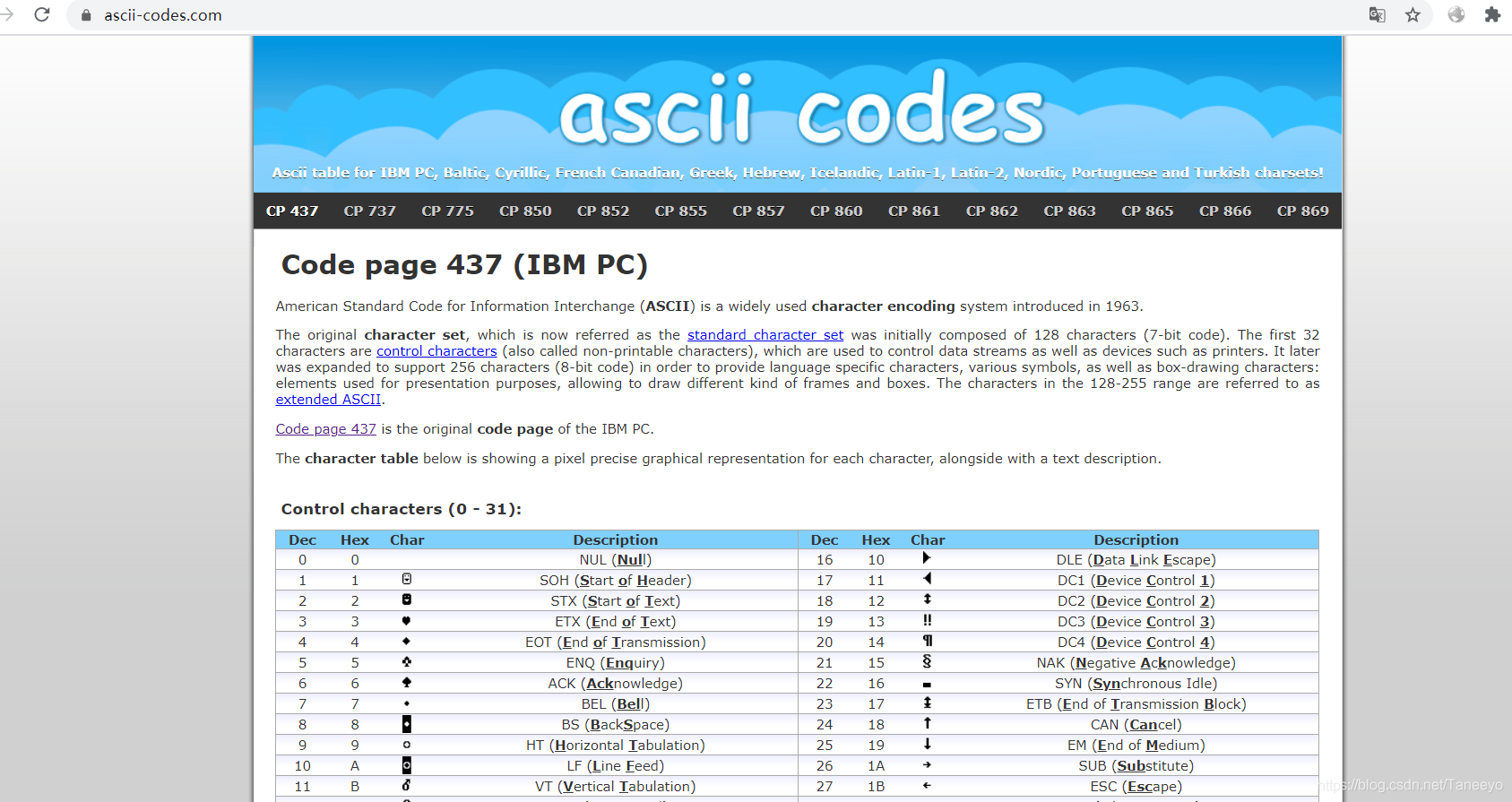1512x802 pixels.
Task: Go to the CP 860 code page
Action: point(836,211)
